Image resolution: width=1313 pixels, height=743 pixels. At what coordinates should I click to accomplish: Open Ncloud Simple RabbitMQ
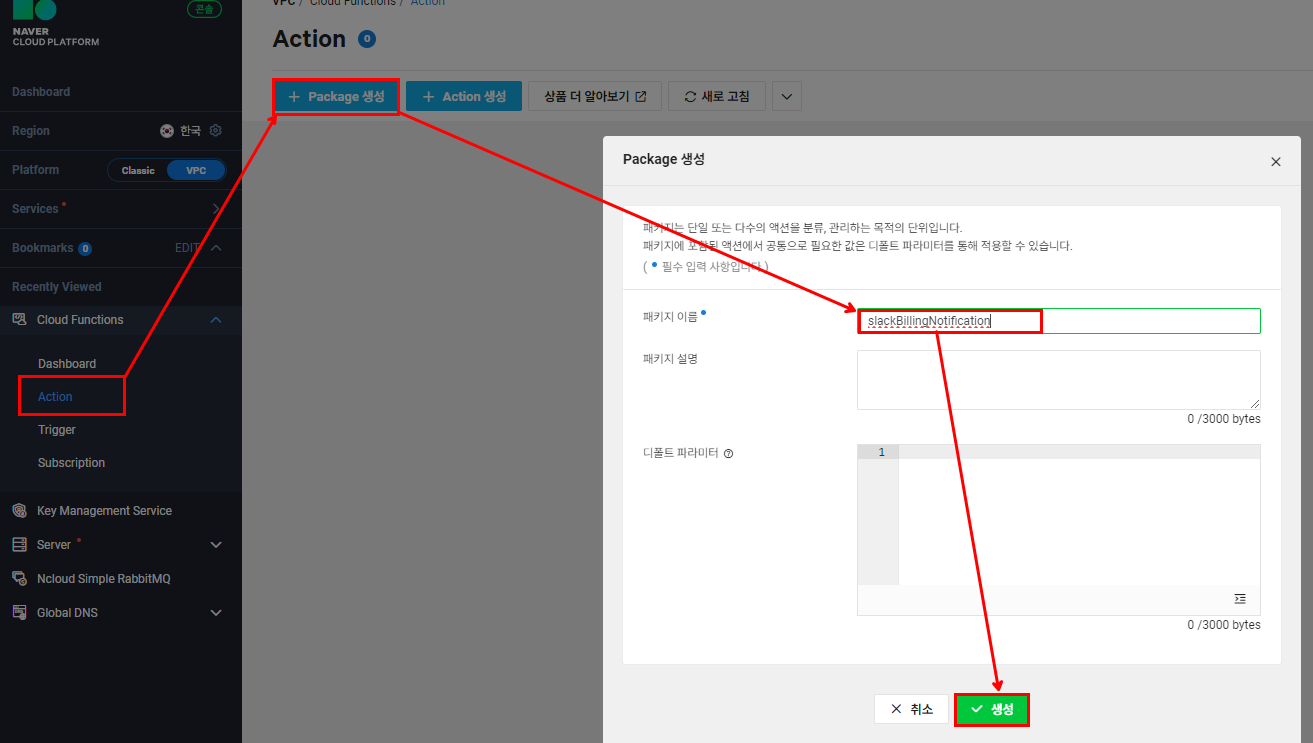tap(104, 579)
